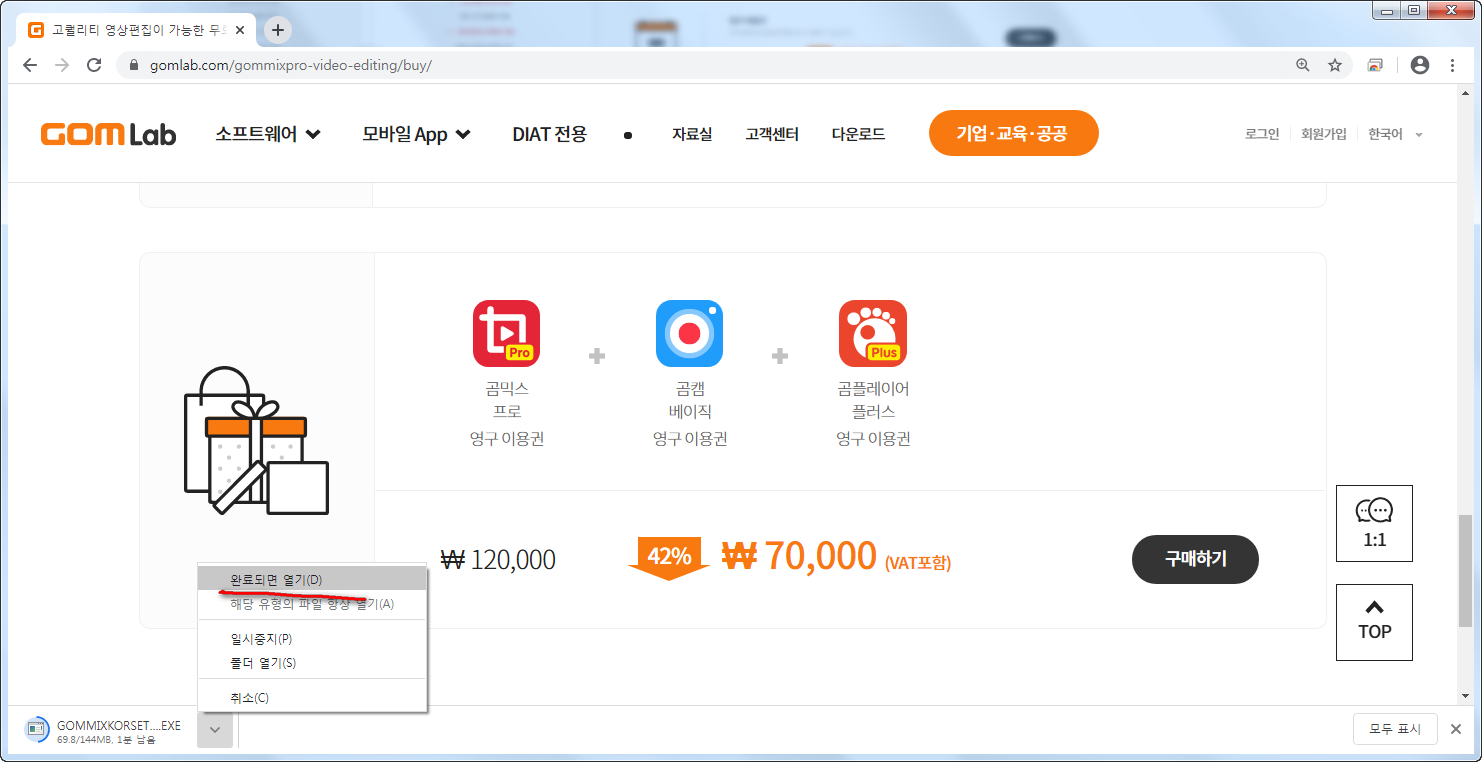
Task: Open the browser zoom magnifier icon
Action: point(1302,65)
